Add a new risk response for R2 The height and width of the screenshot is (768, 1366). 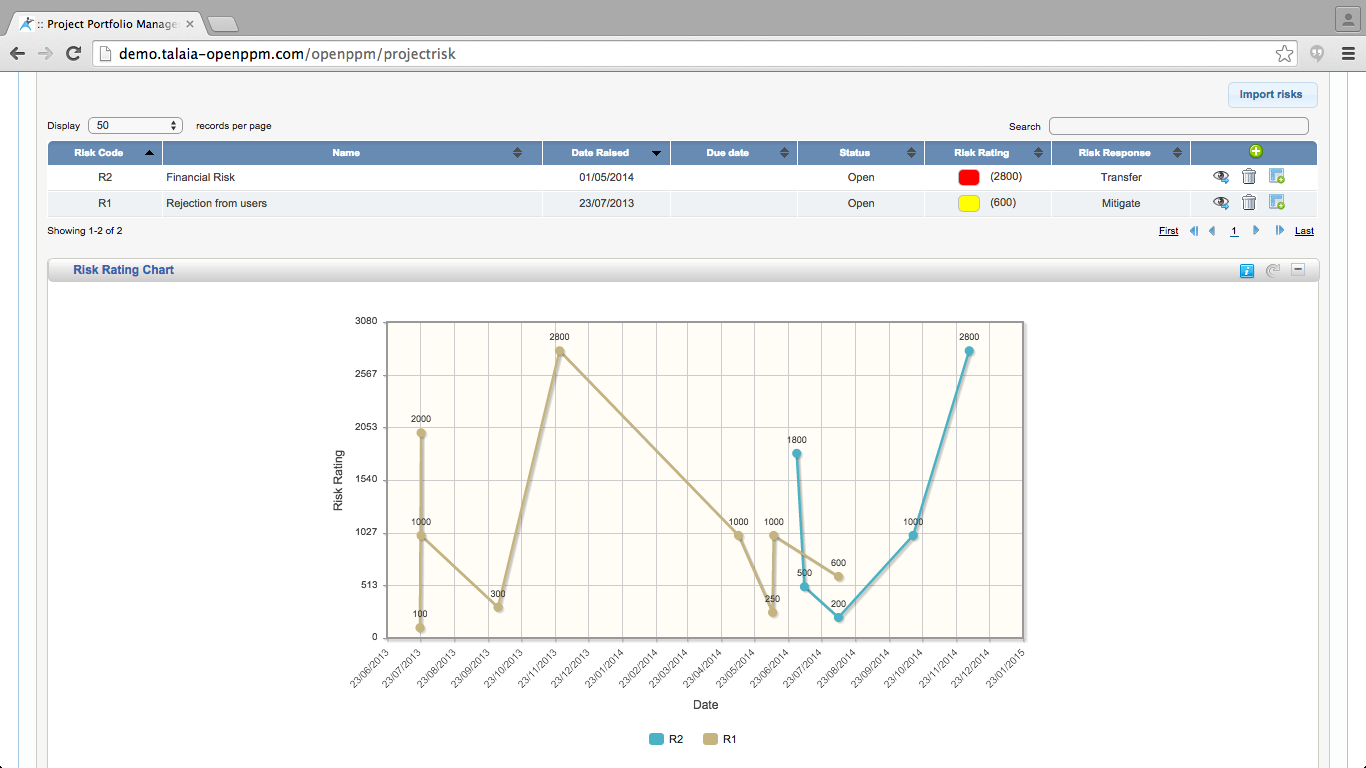pos(1276,176)
